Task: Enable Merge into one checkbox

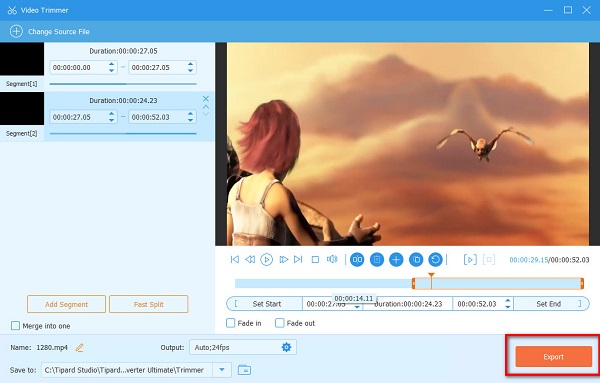Action: [15, 326]
